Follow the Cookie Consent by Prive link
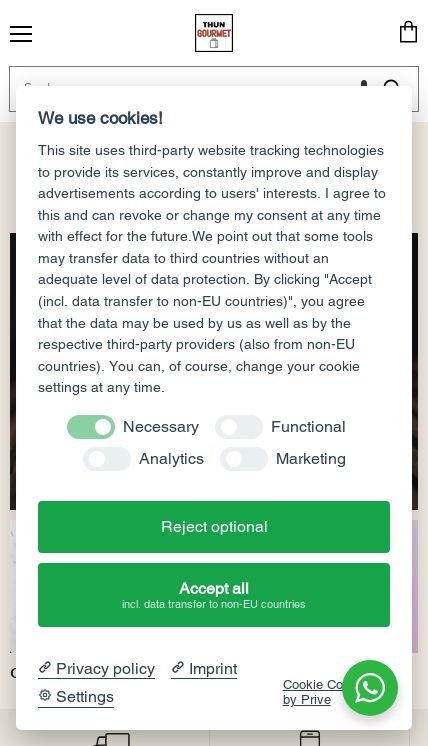This screenshot has height=746, width=428. click(312, 692)
